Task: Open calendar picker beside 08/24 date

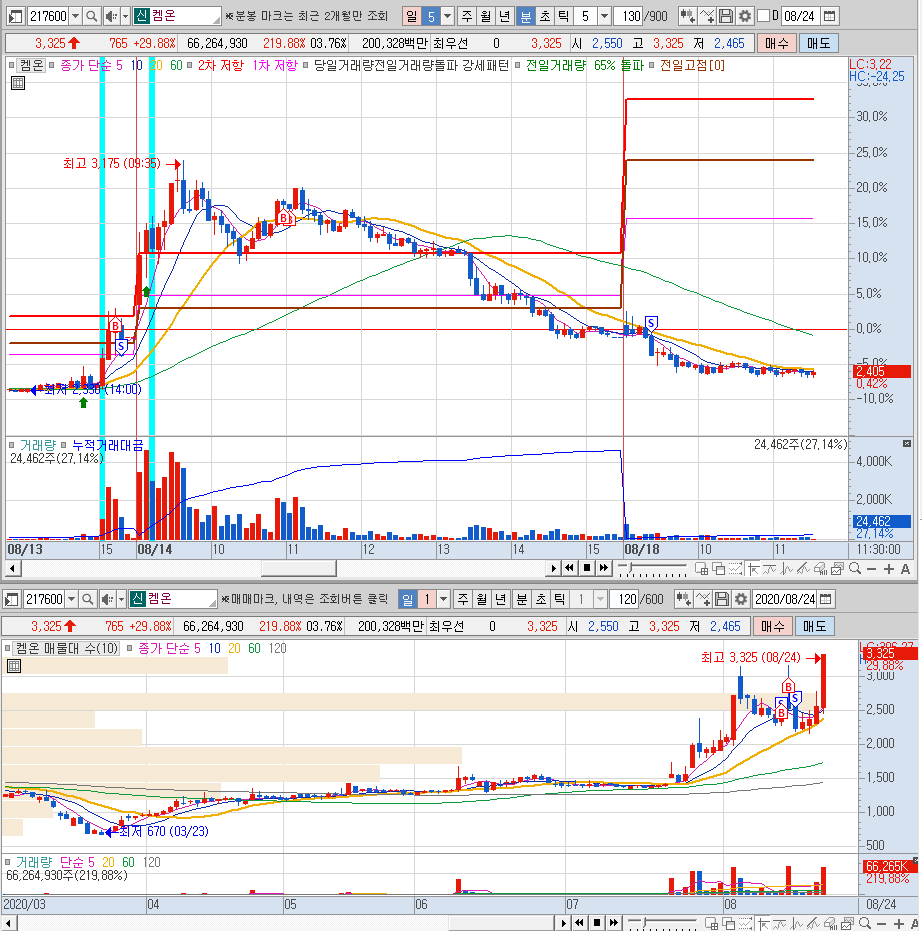Action: click(829, 16)
